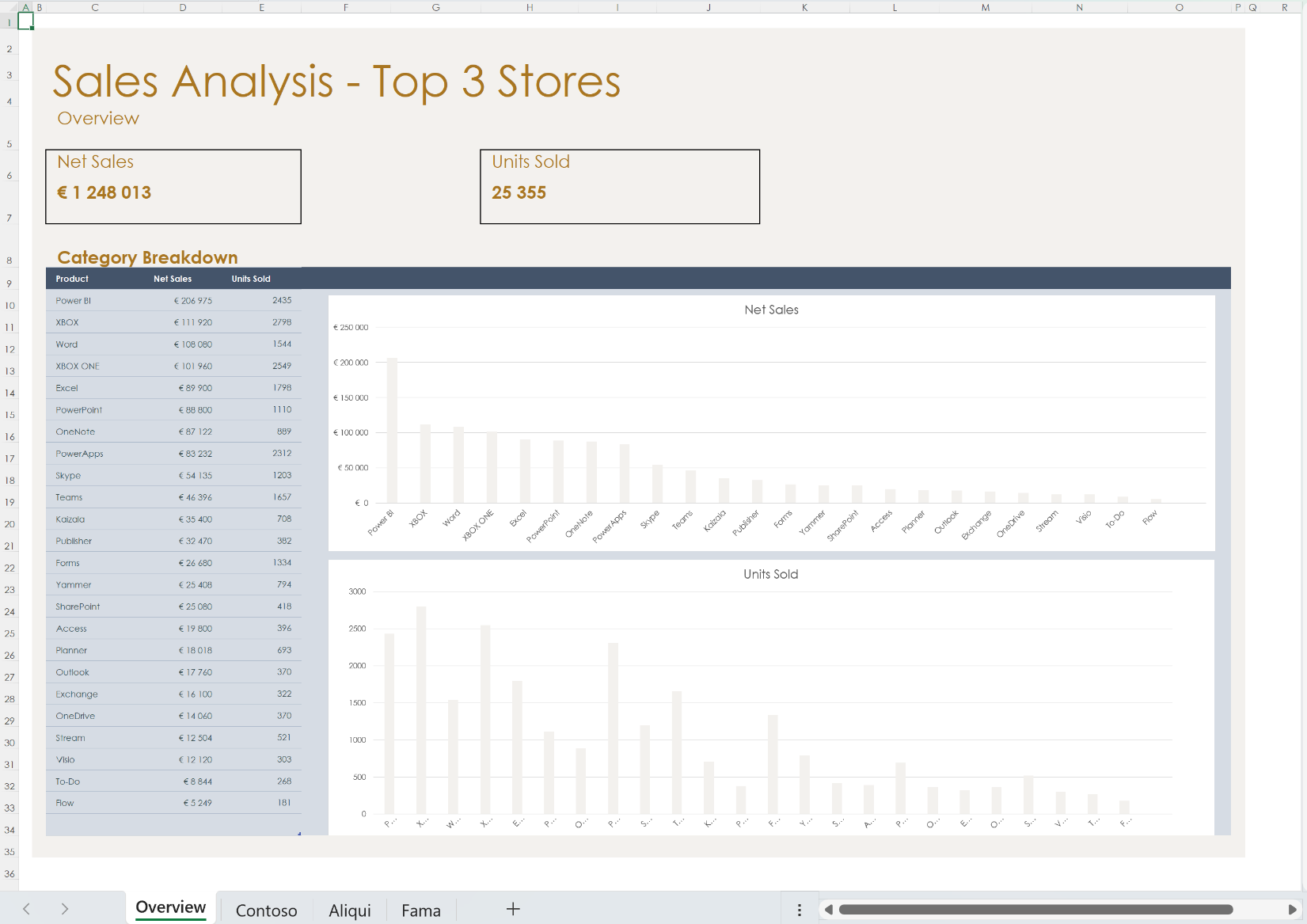Image resolution: width=1307 pixels, height=924 pixels.
Task: Select the SharePoint net sales € 25 080
Action: pyautogui.click(x=196, y=606)
